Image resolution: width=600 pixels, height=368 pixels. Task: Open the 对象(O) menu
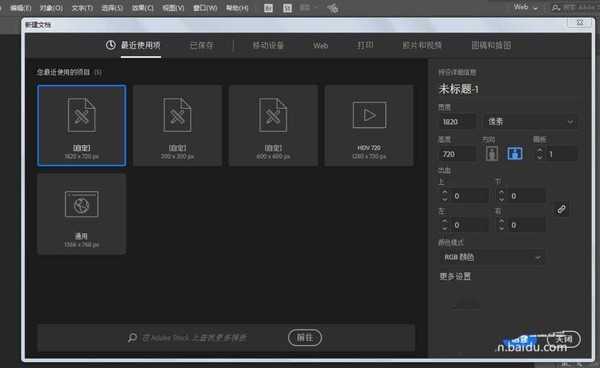[51, 8]
